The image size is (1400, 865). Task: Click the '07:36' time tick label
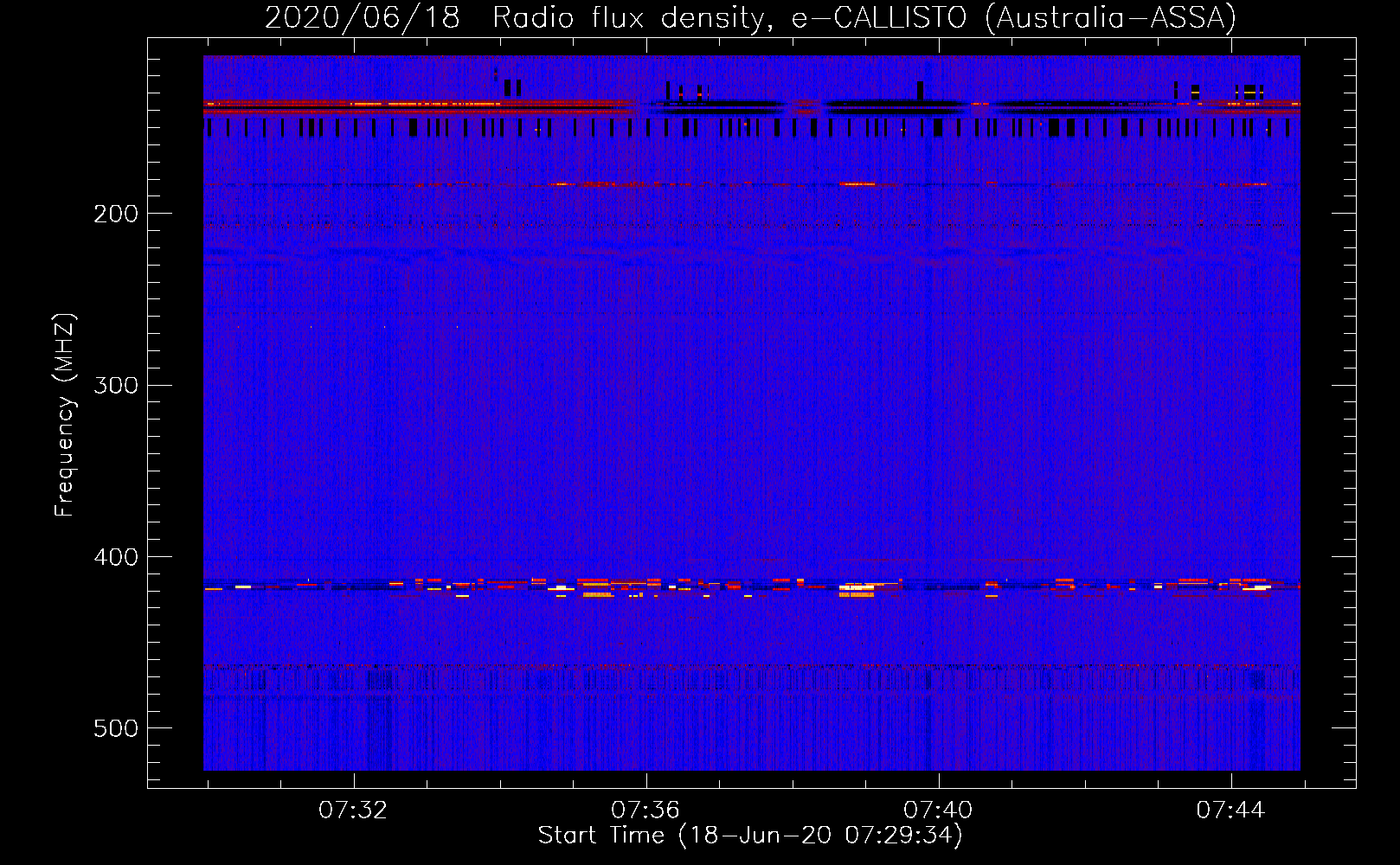645,811
